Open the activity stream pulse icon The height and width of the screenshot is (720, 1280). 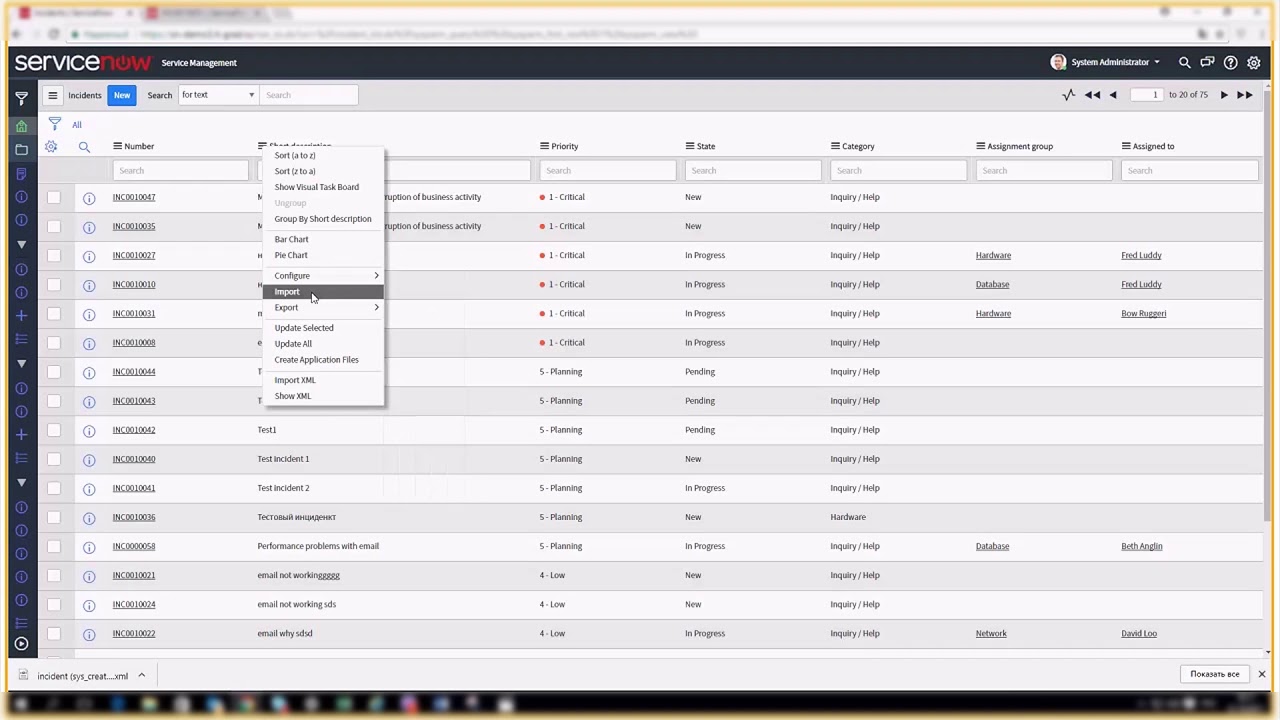pos(1069,95)
